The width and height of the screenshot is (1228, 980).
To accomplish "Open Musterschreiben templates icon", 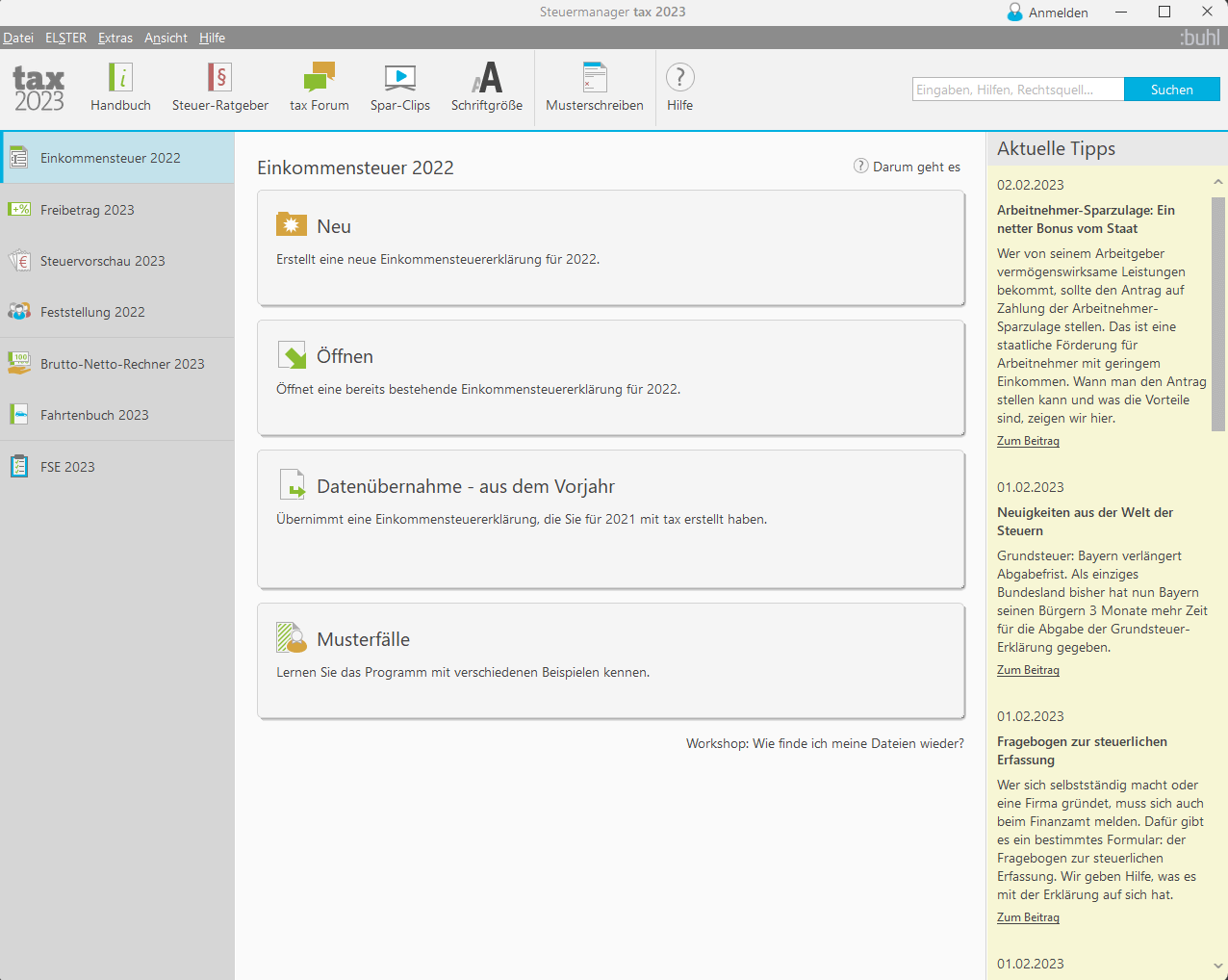I will click(594, 78).
